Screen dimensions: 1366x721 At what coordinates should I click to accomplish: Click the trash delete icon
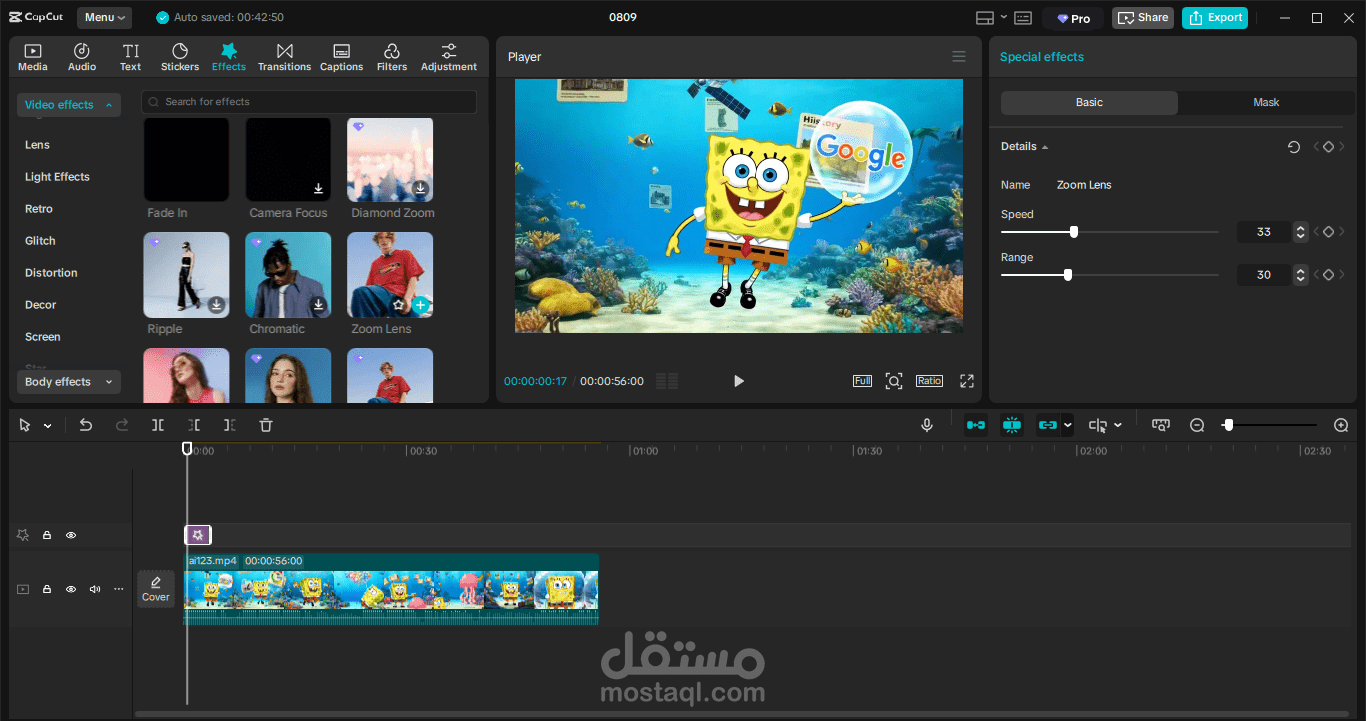(266, 425)
